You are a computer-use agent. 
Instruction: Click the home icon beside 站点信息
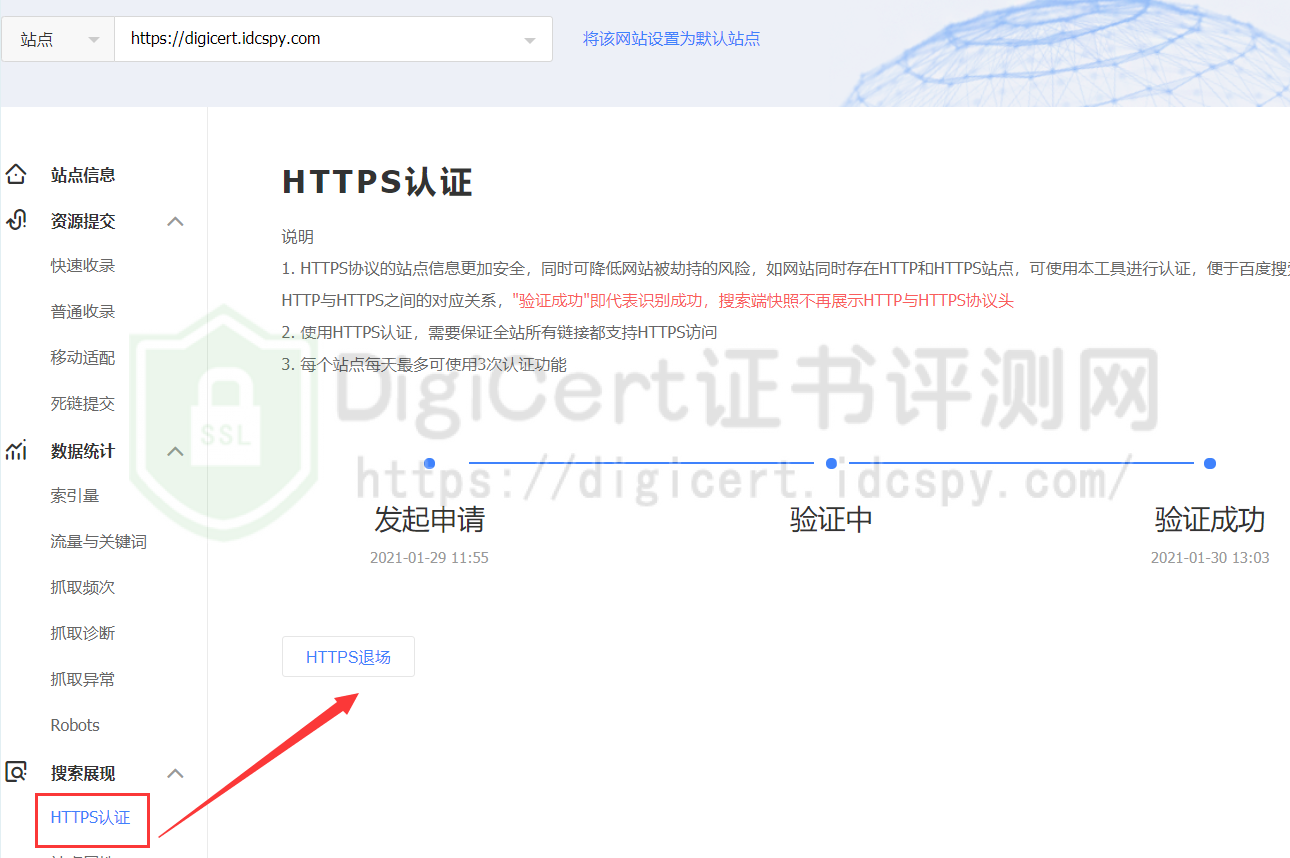pos(16,174)
